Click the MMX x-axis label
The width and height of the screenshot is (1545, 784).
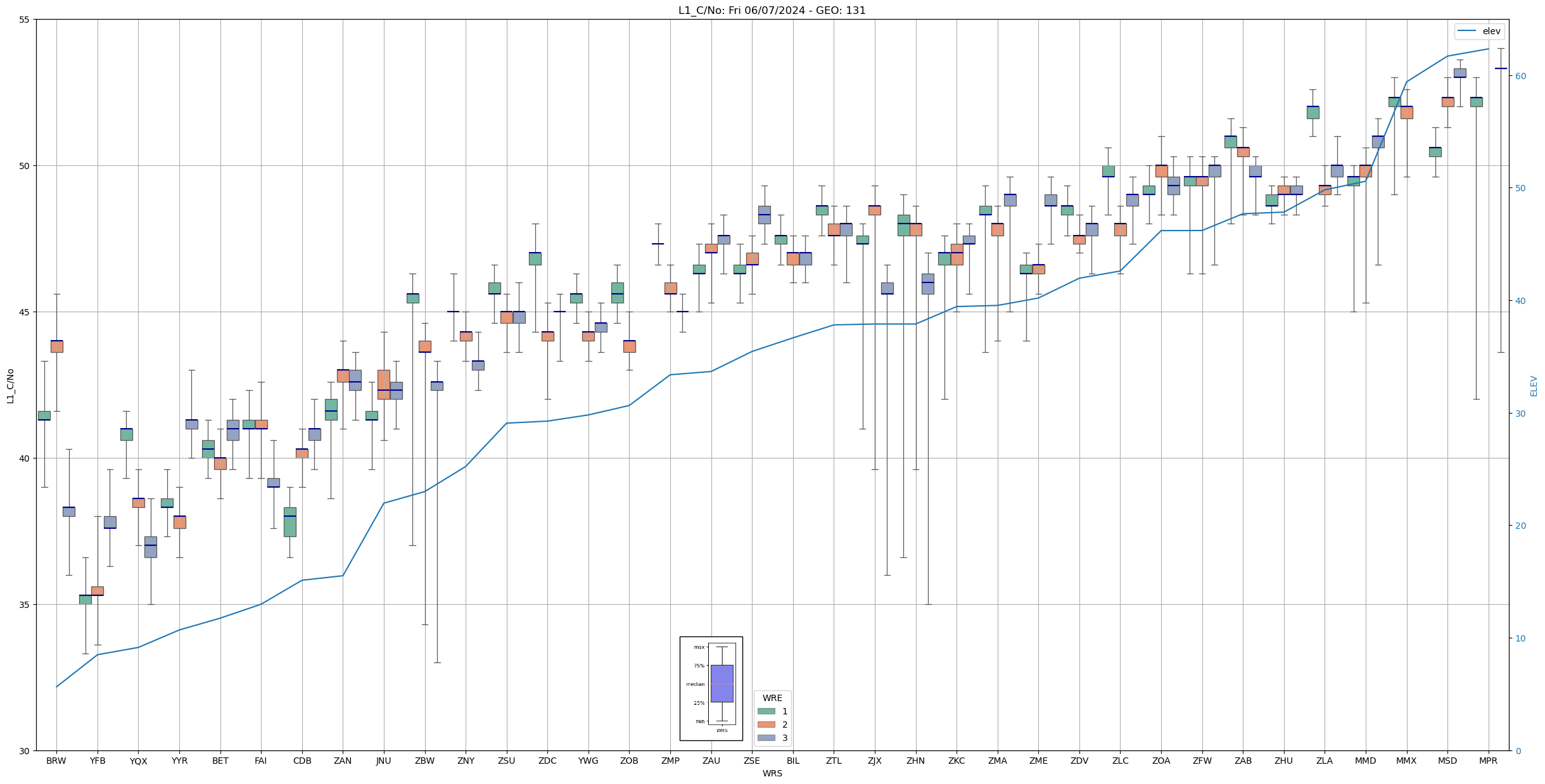pos(1406,761)
